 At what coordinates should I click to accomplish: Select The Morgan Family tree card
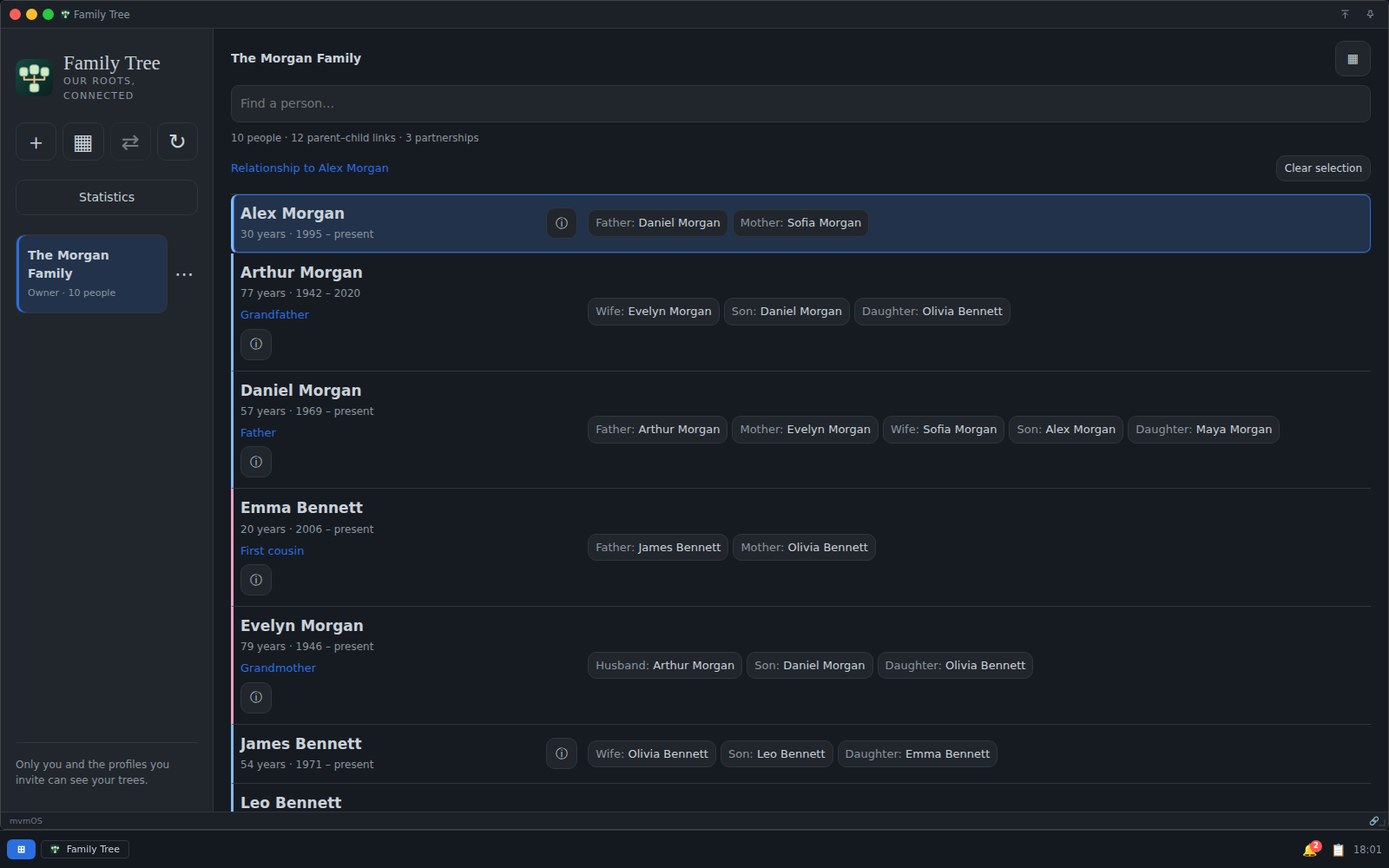click(x=92, y=273)
